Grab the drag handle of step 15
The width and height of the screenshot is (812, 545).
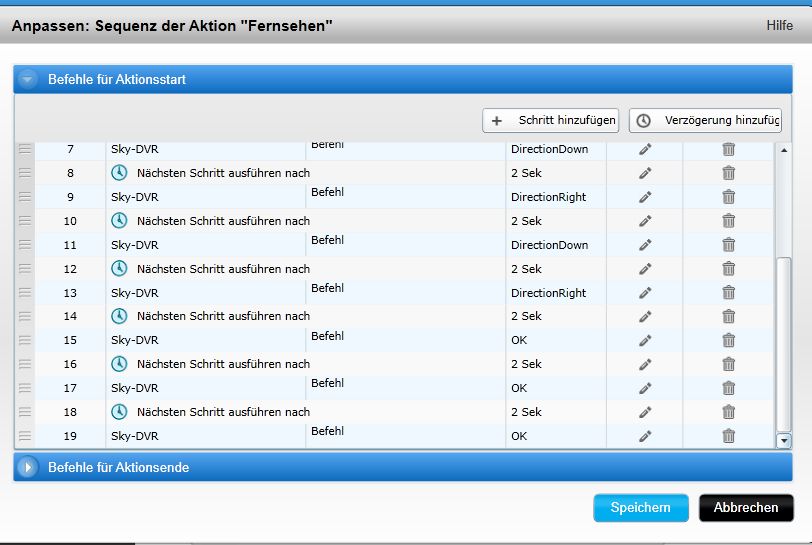tap(25, 340)
